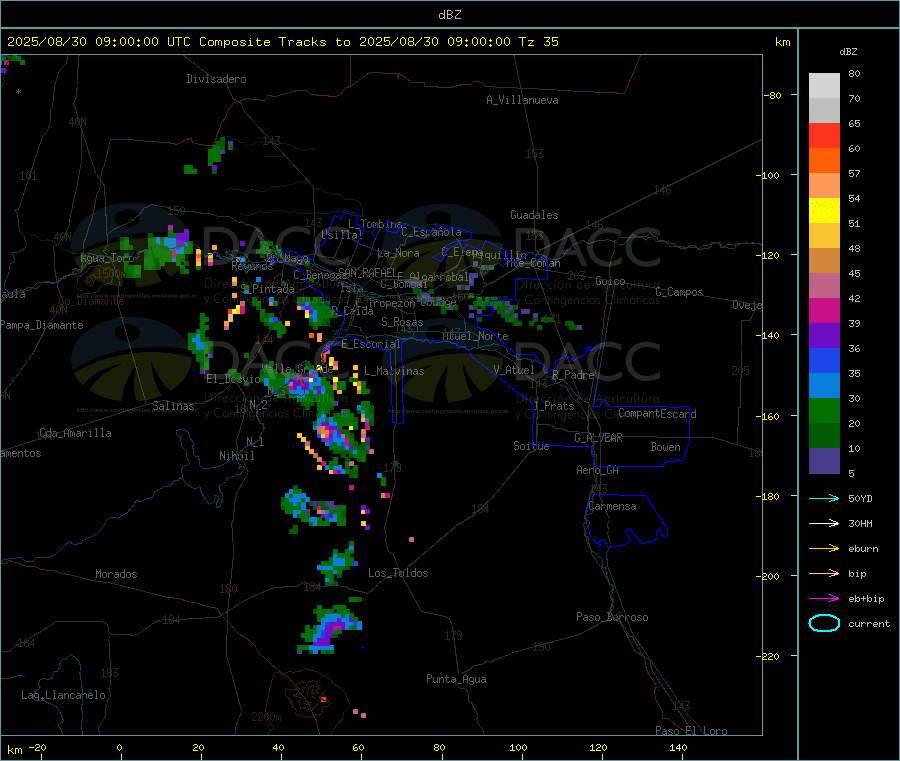Viewport: 900px width, 761px height.
Task: Click the 'current' legend label
Action: tap(869, 624)
